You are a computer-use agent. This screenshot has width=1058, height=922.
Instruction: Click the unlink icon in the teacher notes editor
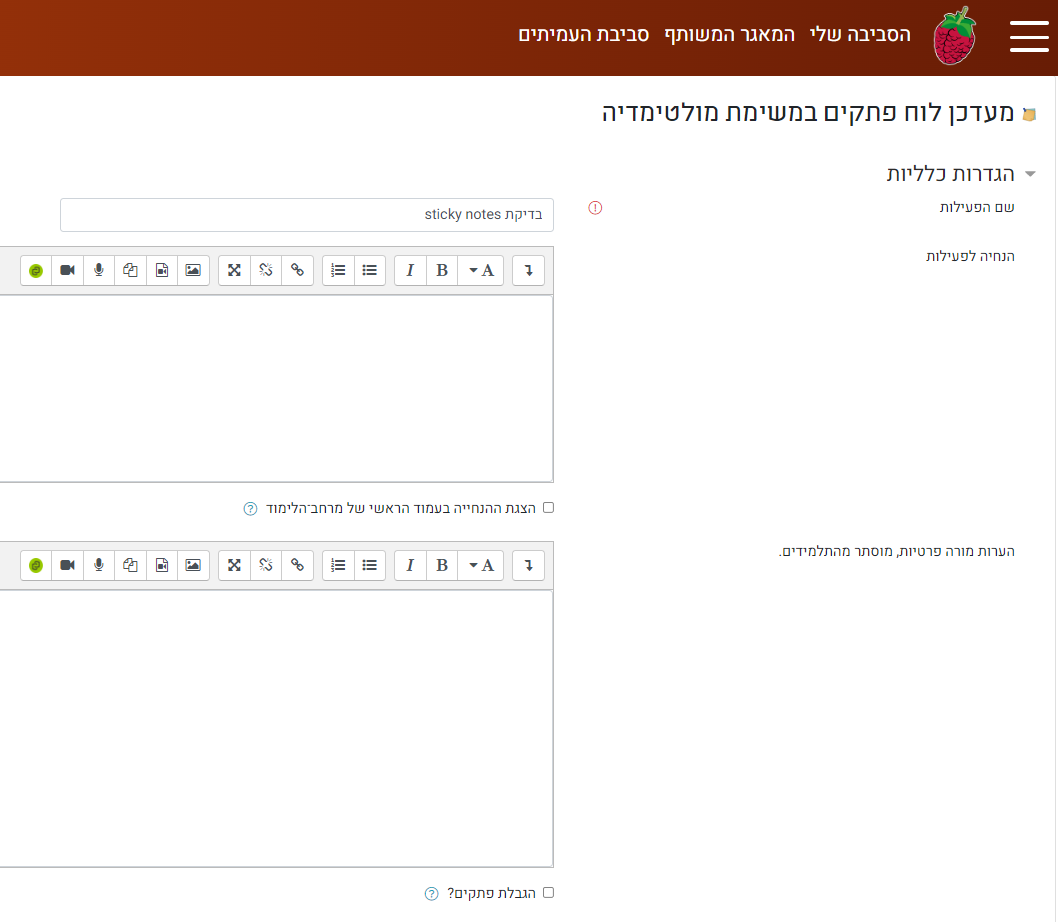pyautogui.click(x=265, y=565)
